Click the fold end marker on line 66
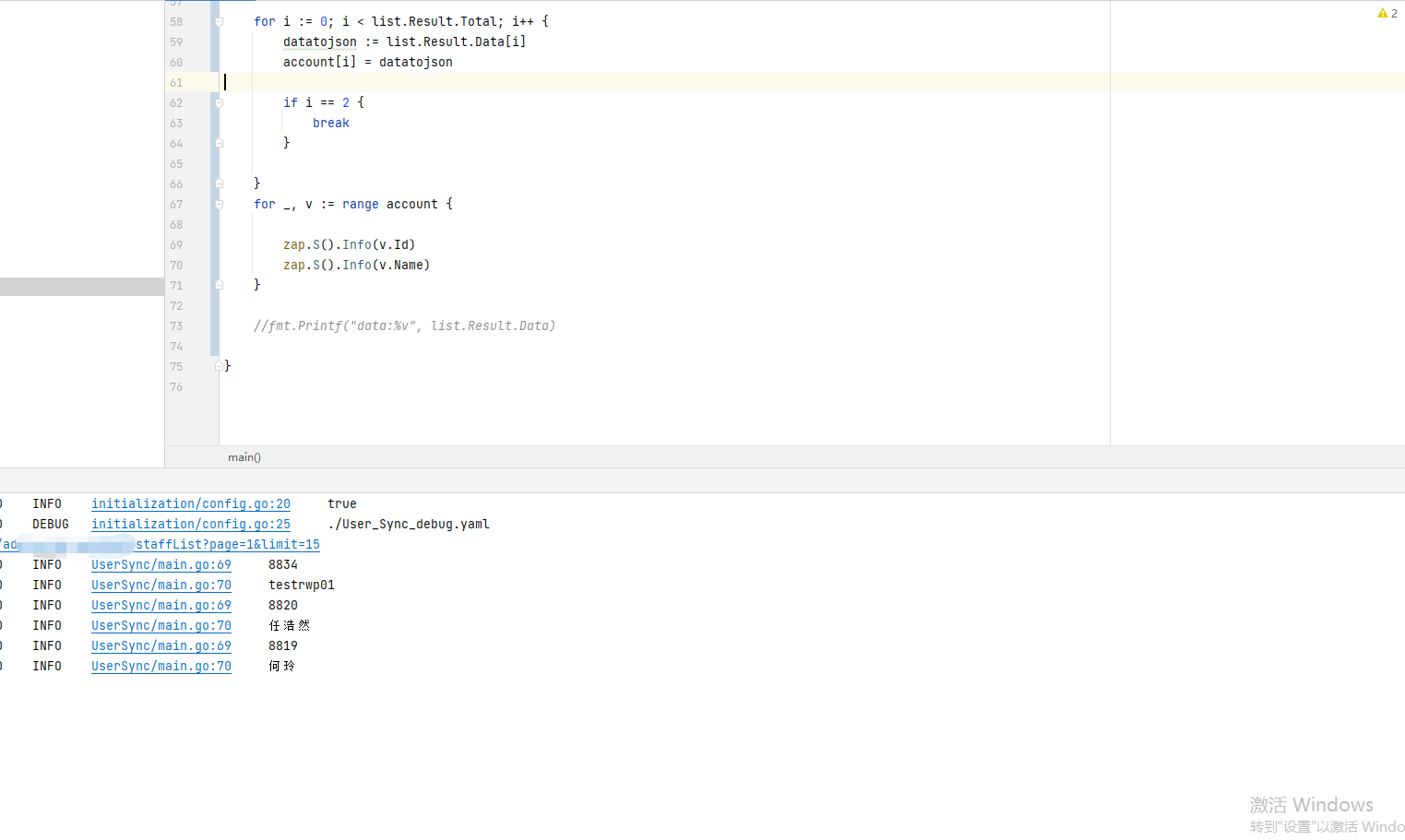The image size is (1405, 840). (219, 183)
